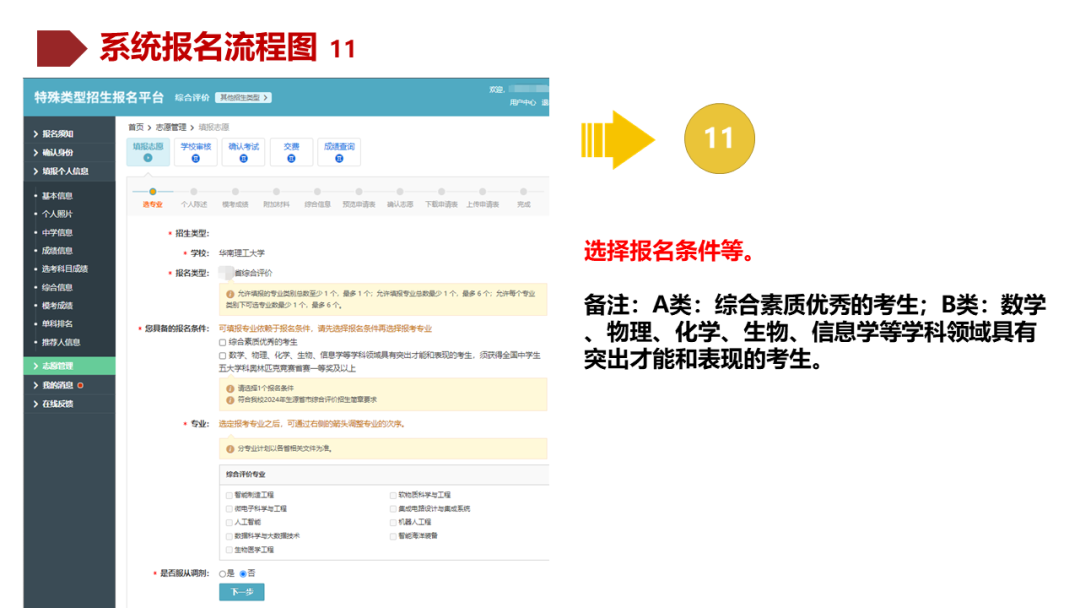Click the 交费 step icon
The image size is (1080, 608).
(x=291, y=158)
